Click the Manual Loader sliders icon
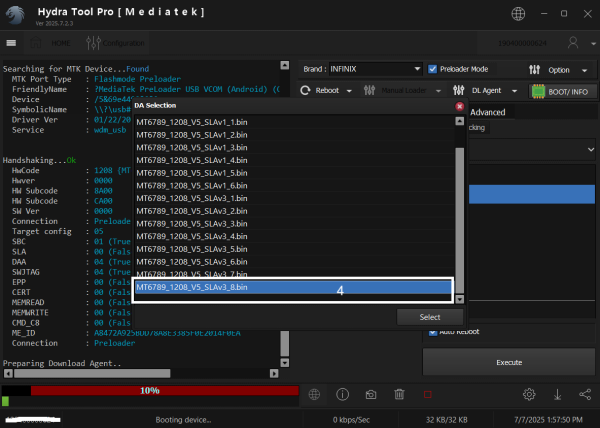The height and width of the screenshot is (428, 600). click(369, 90)
